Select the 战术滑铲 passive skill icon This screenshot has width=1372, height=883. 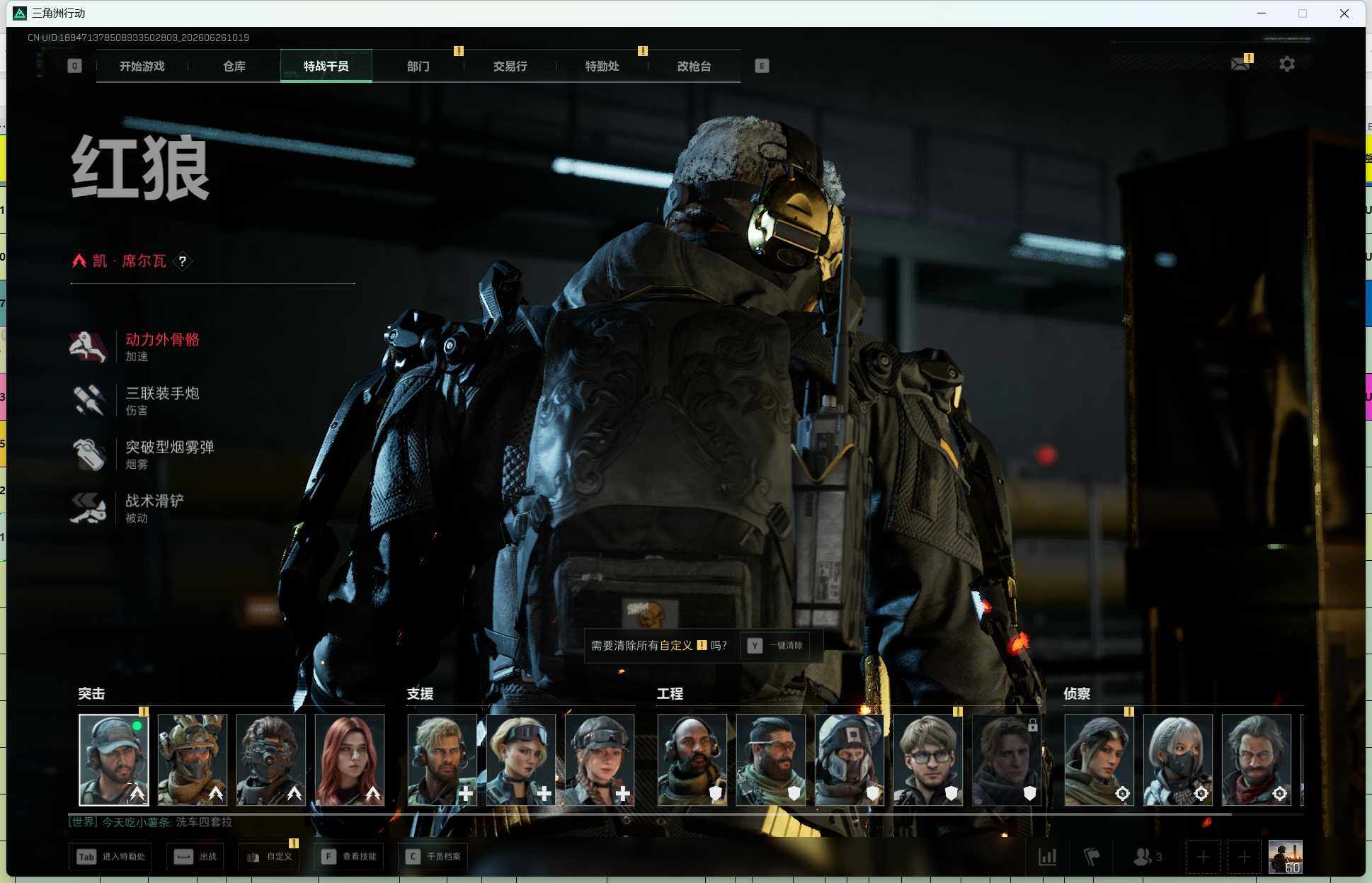(88, 508)
